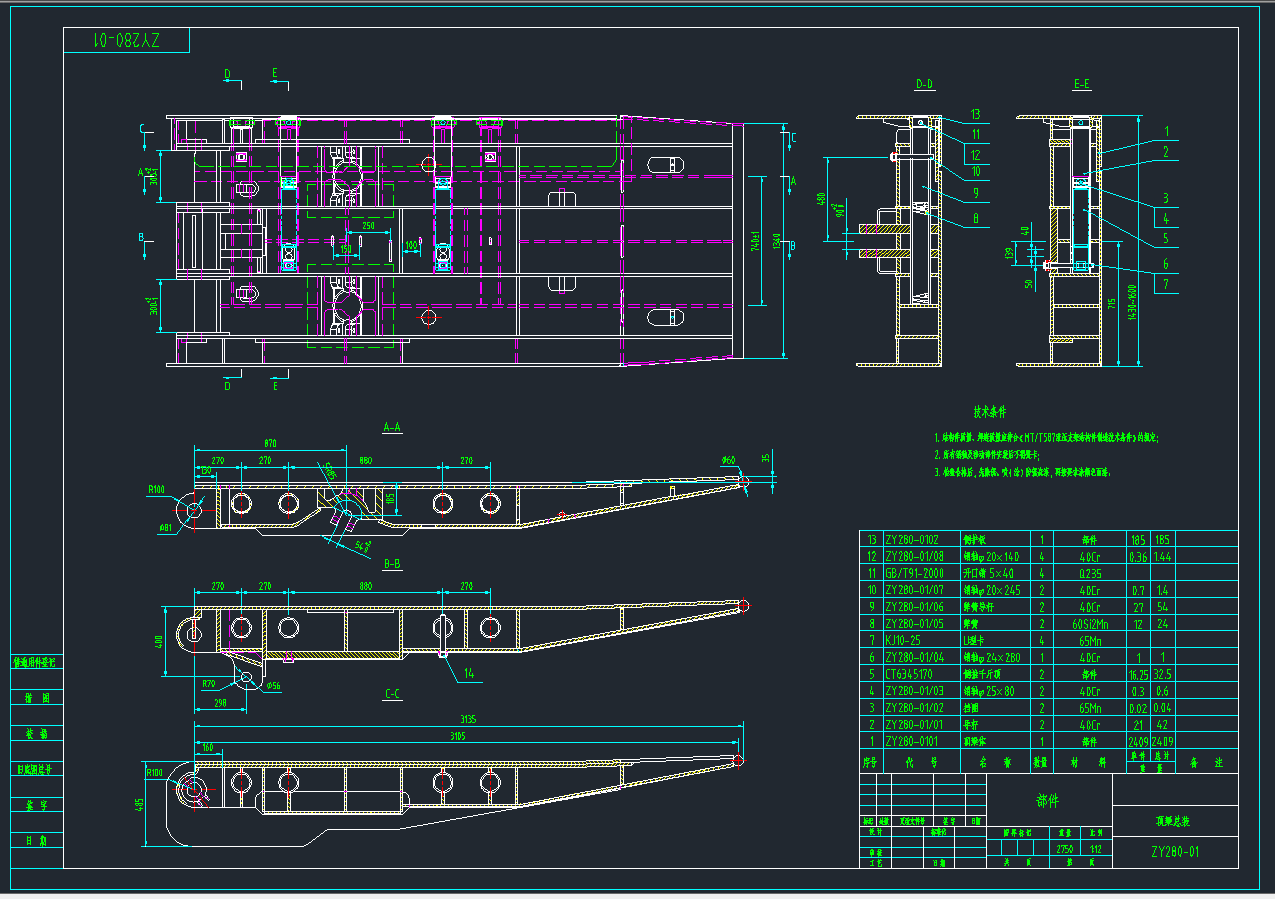1275x899 pixels.
Task: Select the "ZY280-01" number in title block
Action: (x=1175, y=853)
